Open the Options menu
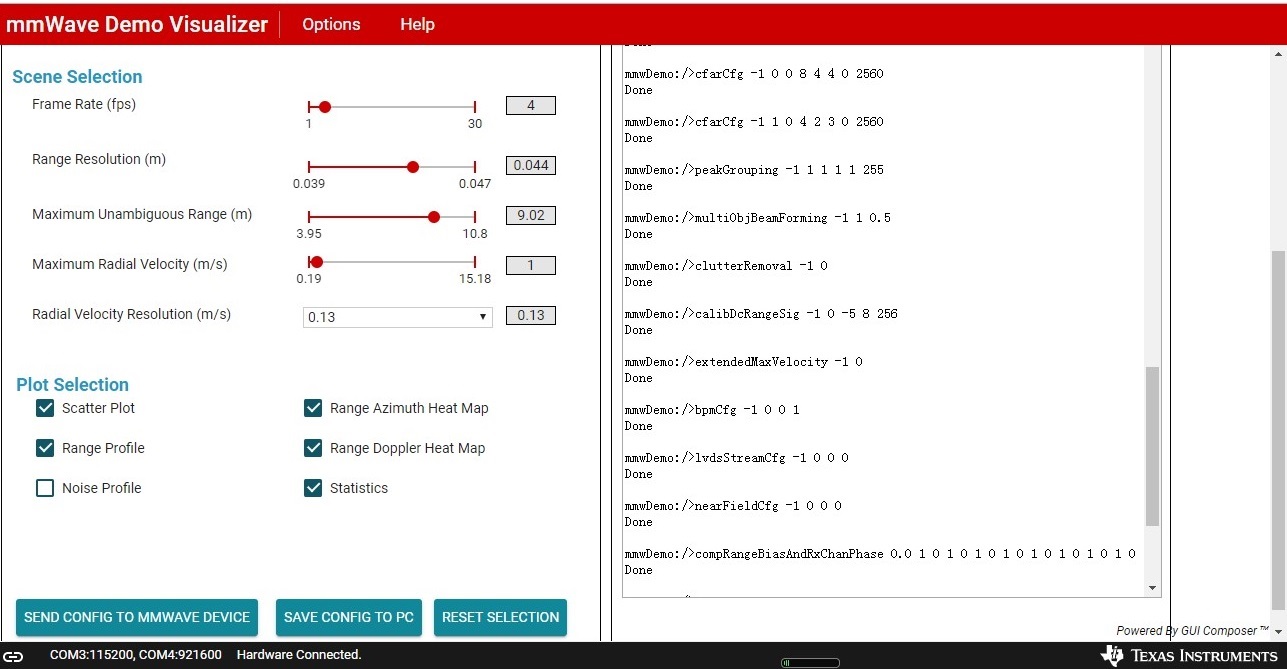The image size is (1287, 669). 331,24
